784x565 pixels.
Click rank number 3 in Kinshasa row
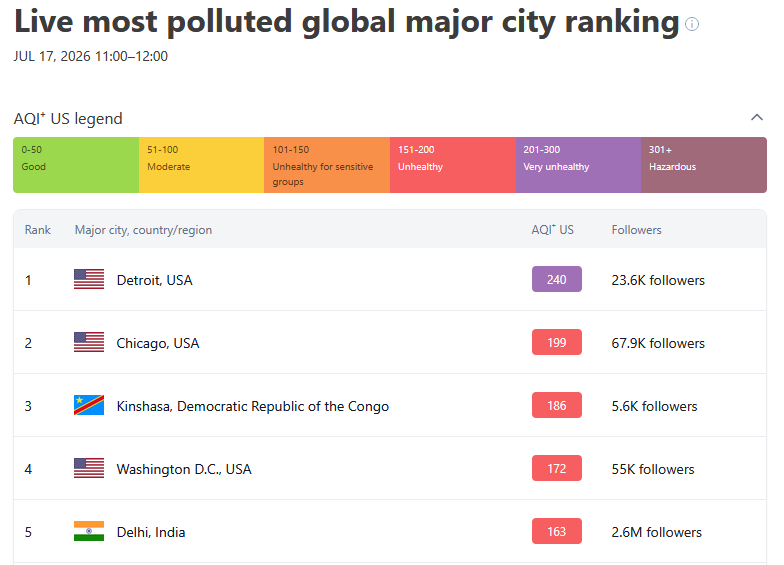tap(28, 406)
